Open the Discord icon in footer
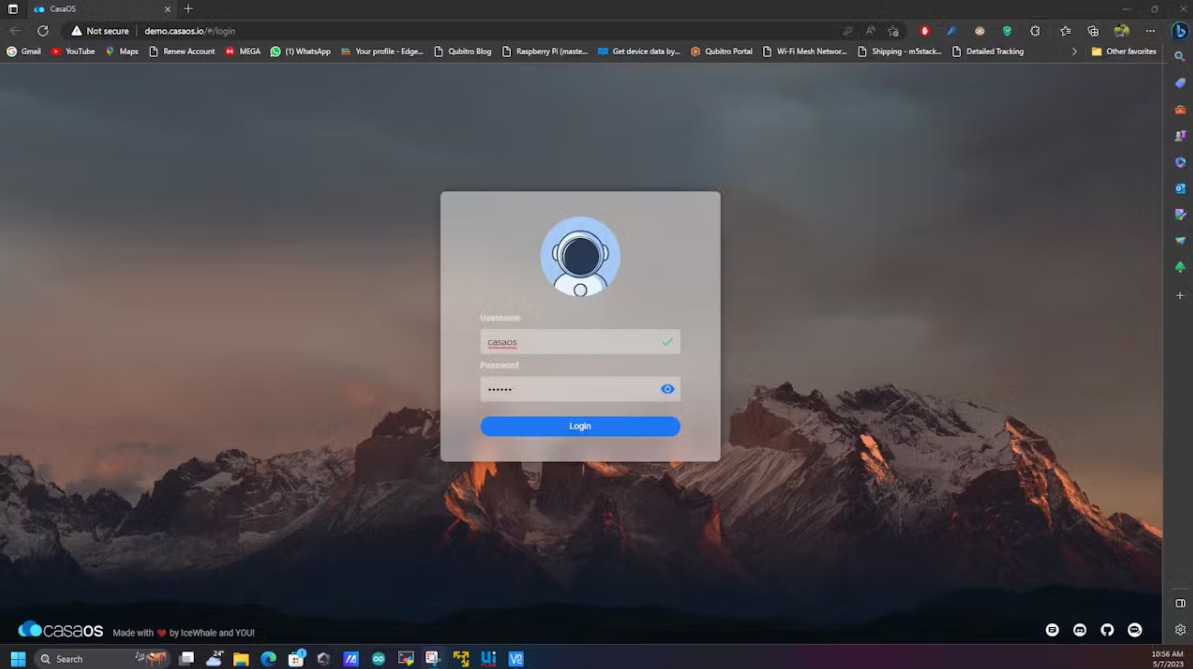 coord(1080,629)
